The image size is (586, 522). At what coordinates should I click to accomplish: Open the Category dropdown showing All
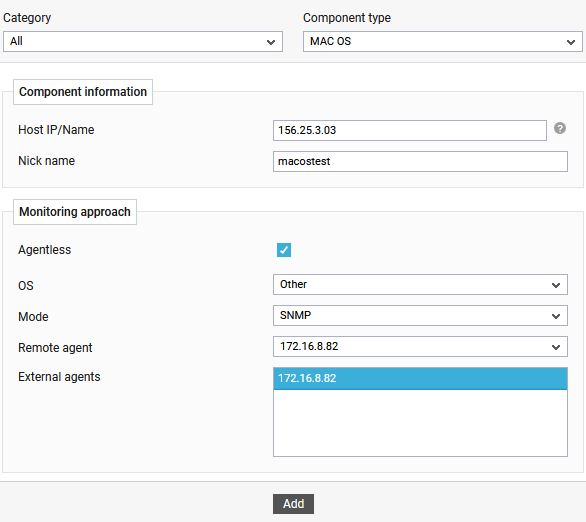pos(143,41)
